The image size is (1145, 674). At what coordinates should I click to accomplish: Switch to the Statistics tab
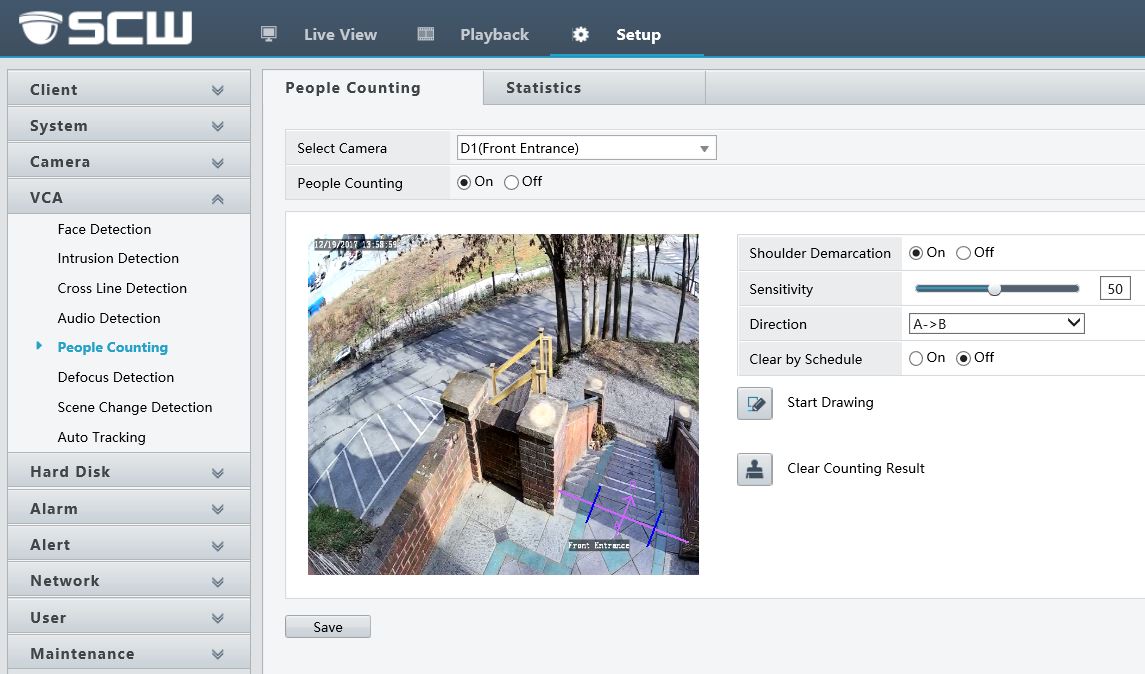pyautogui.click(x=543, y=88)
